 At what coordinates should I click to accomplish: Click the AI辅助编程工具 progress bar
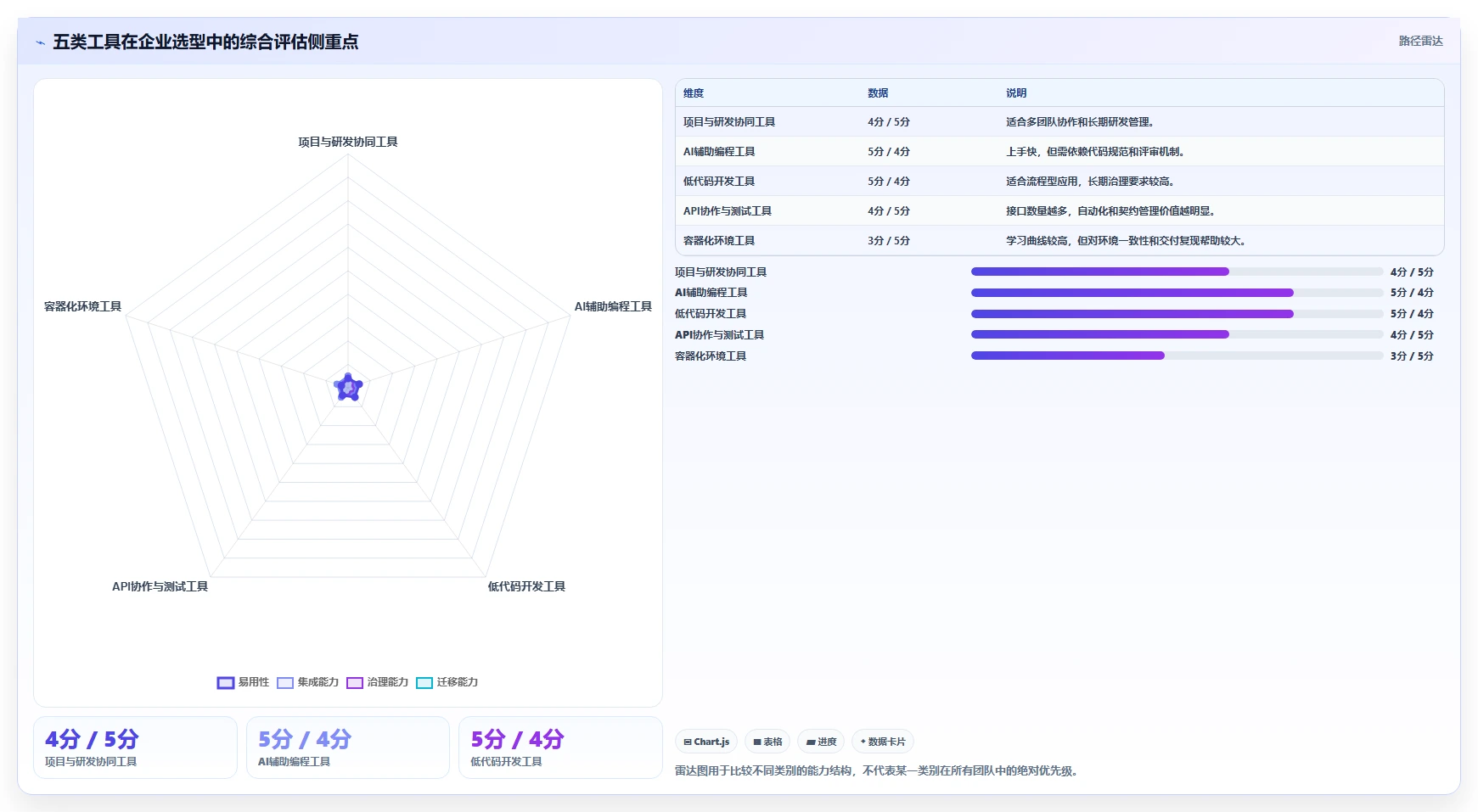(1177, 293)
